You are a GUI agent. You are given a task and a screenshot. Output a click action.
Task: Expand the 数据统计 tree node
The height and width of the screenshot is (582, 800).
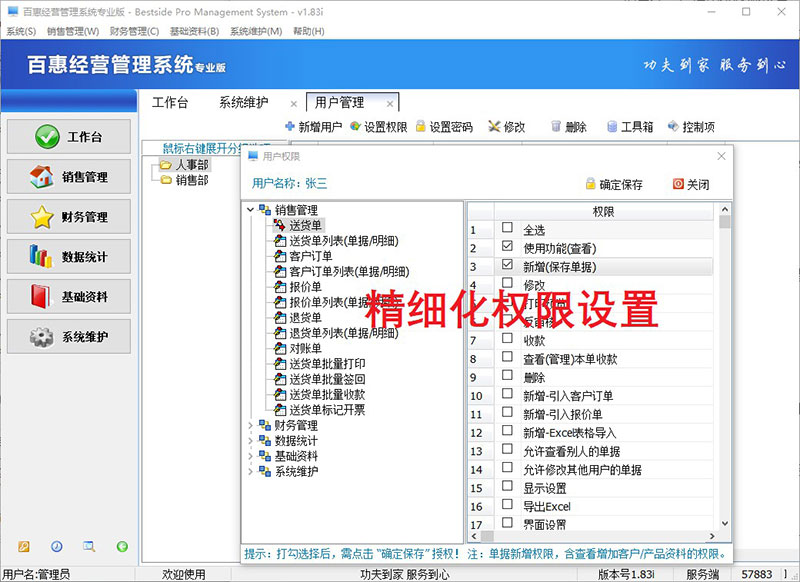(251, 440)
